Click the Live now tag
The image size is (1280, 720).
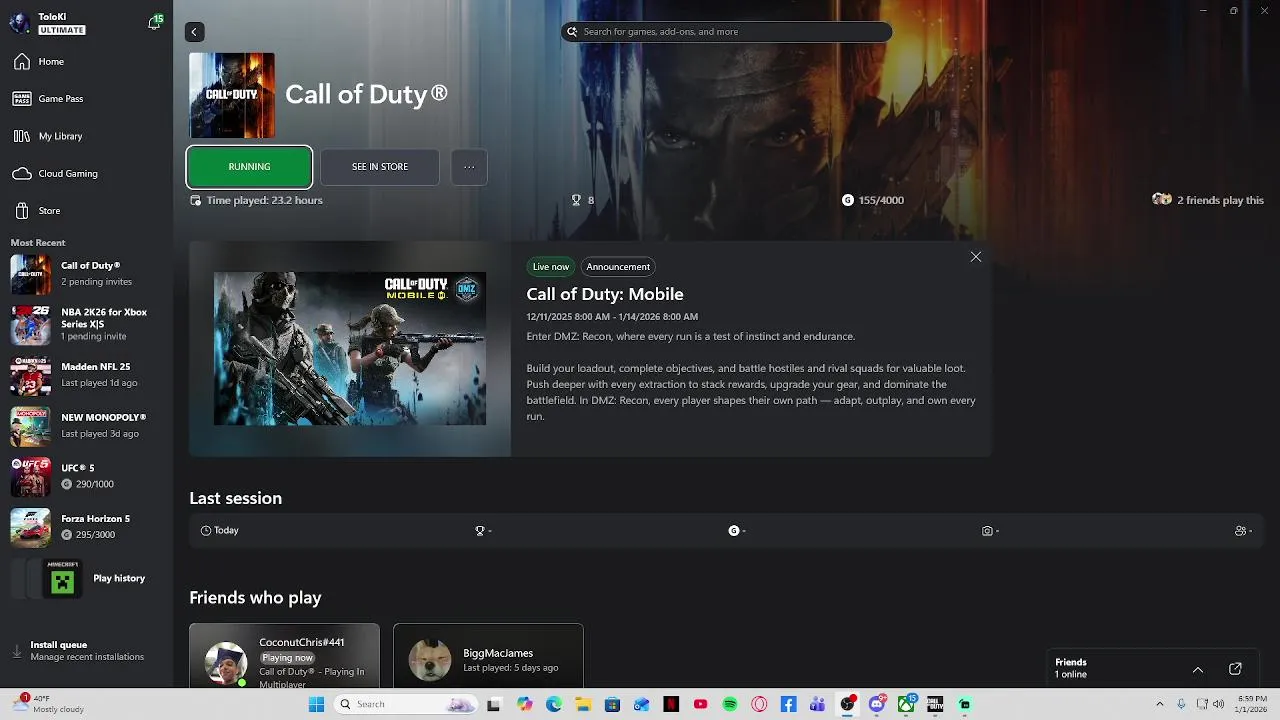point(551,267)
